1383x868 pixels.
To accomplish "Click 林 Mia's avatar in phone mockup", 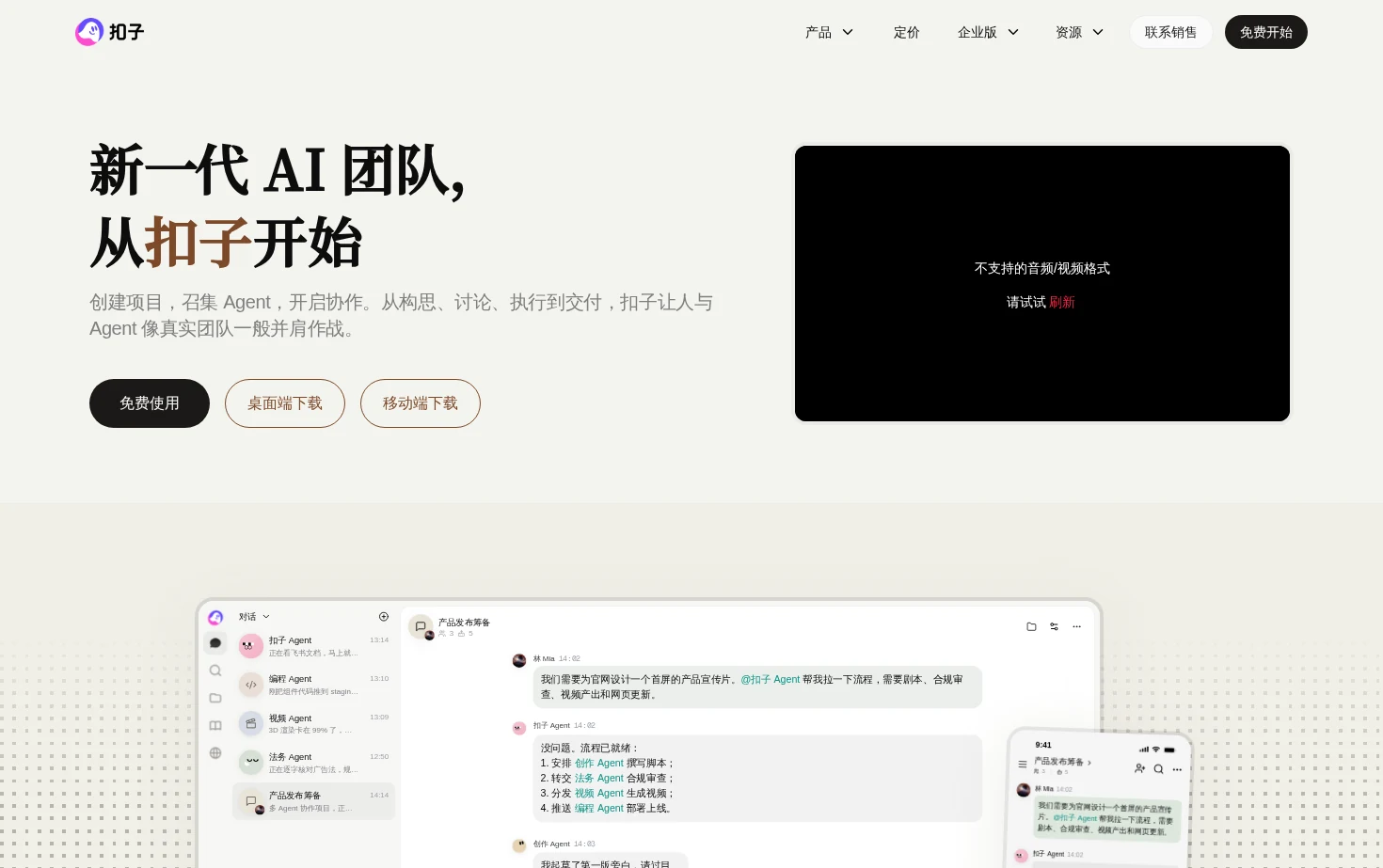I will click(1024, 790).
